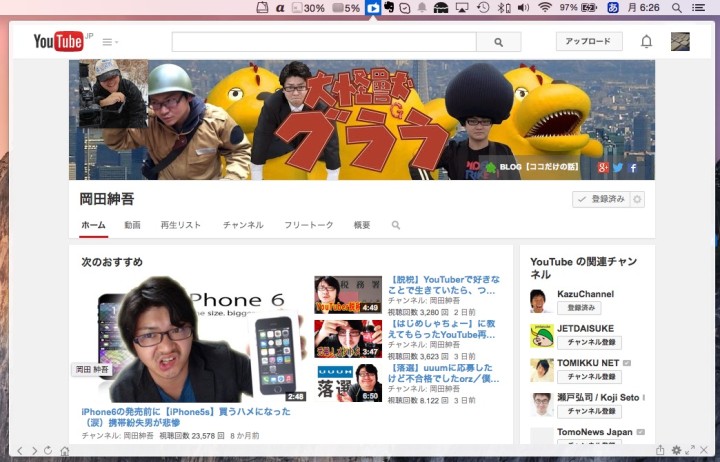Open the Google+ link on banner

click(x=603, y=168)
